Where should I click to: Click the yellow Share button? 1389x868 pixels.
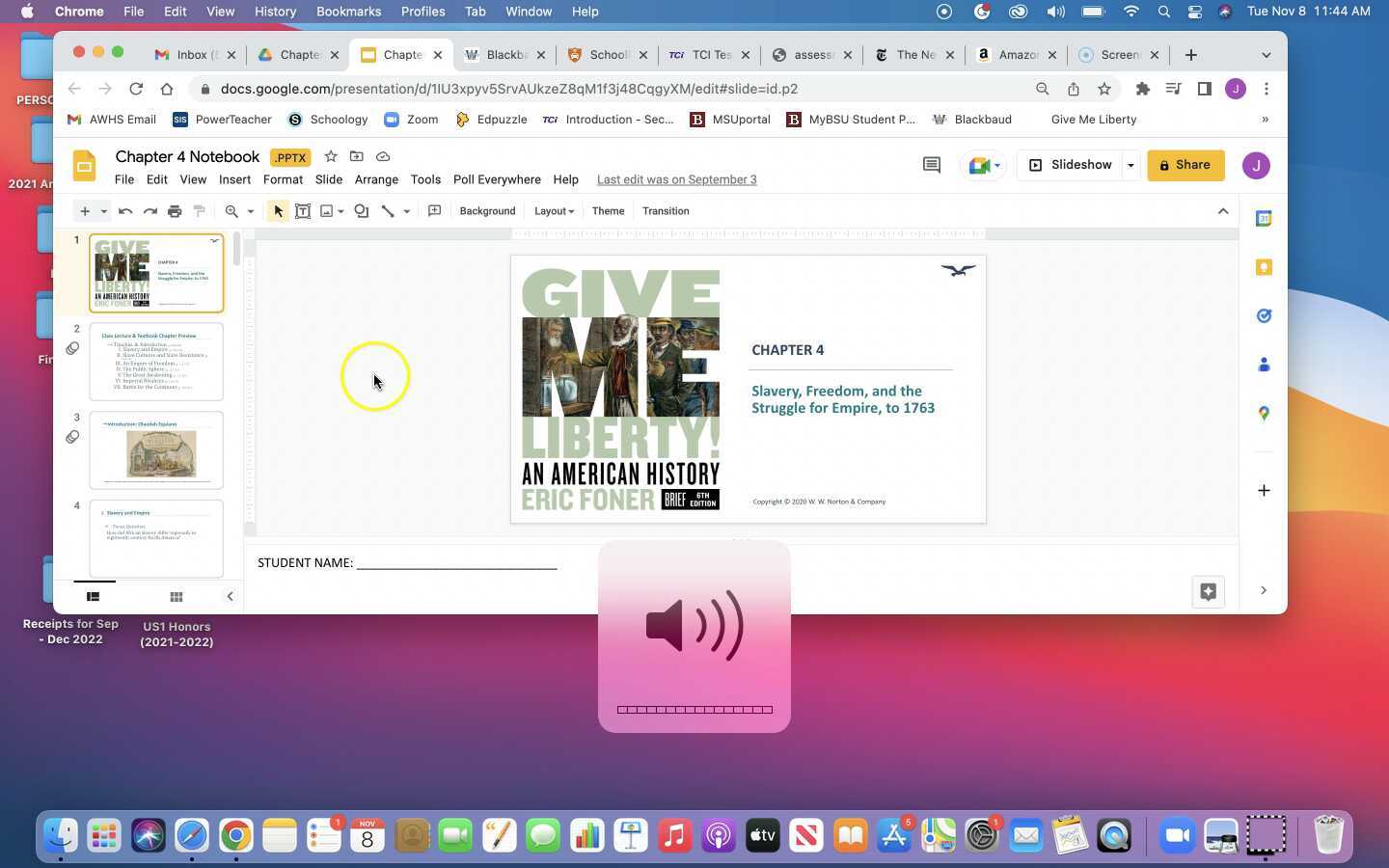1185,165
